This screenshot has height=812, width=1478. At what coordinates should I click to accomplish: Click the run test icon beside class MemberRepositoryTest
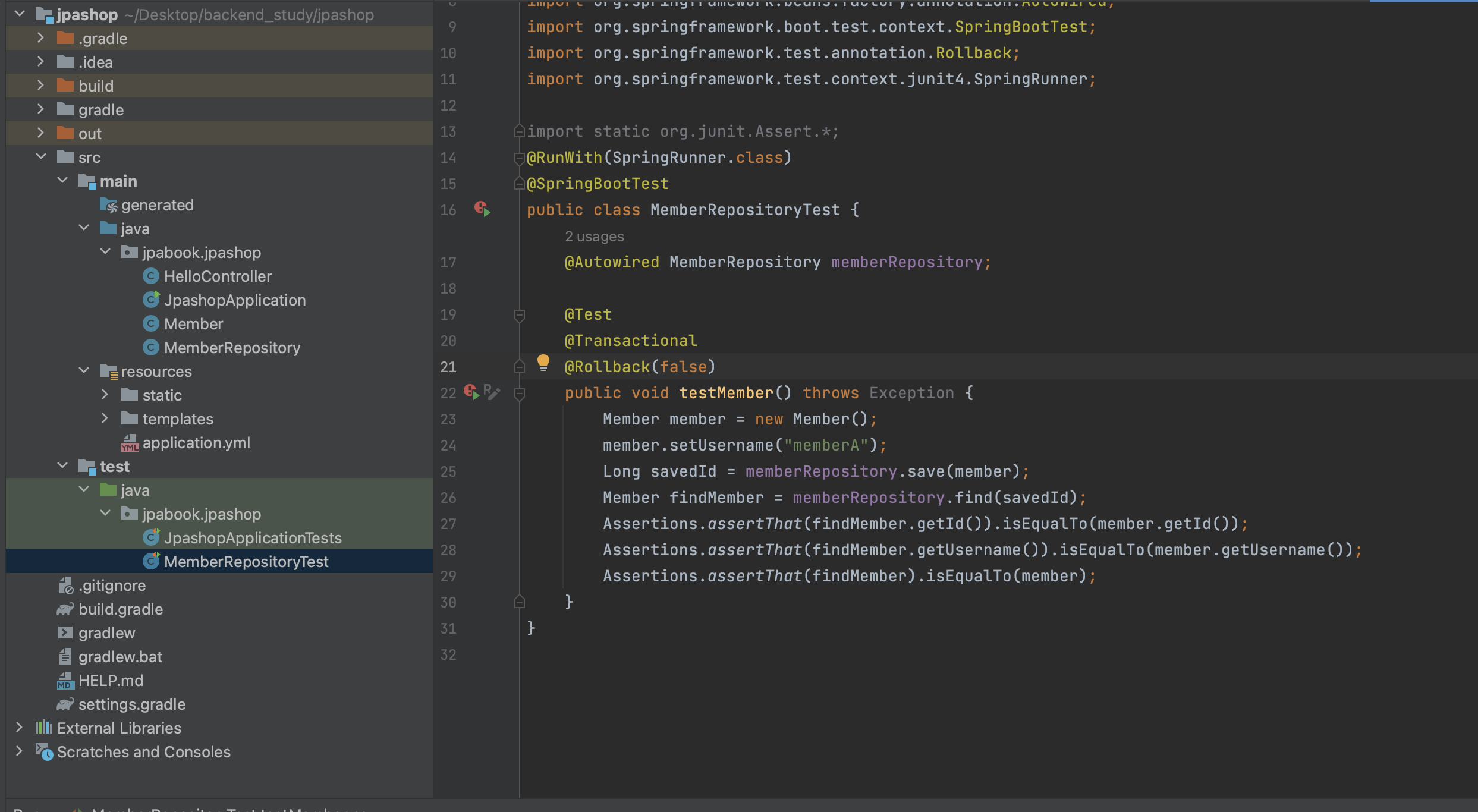click(x=482, y=209)
